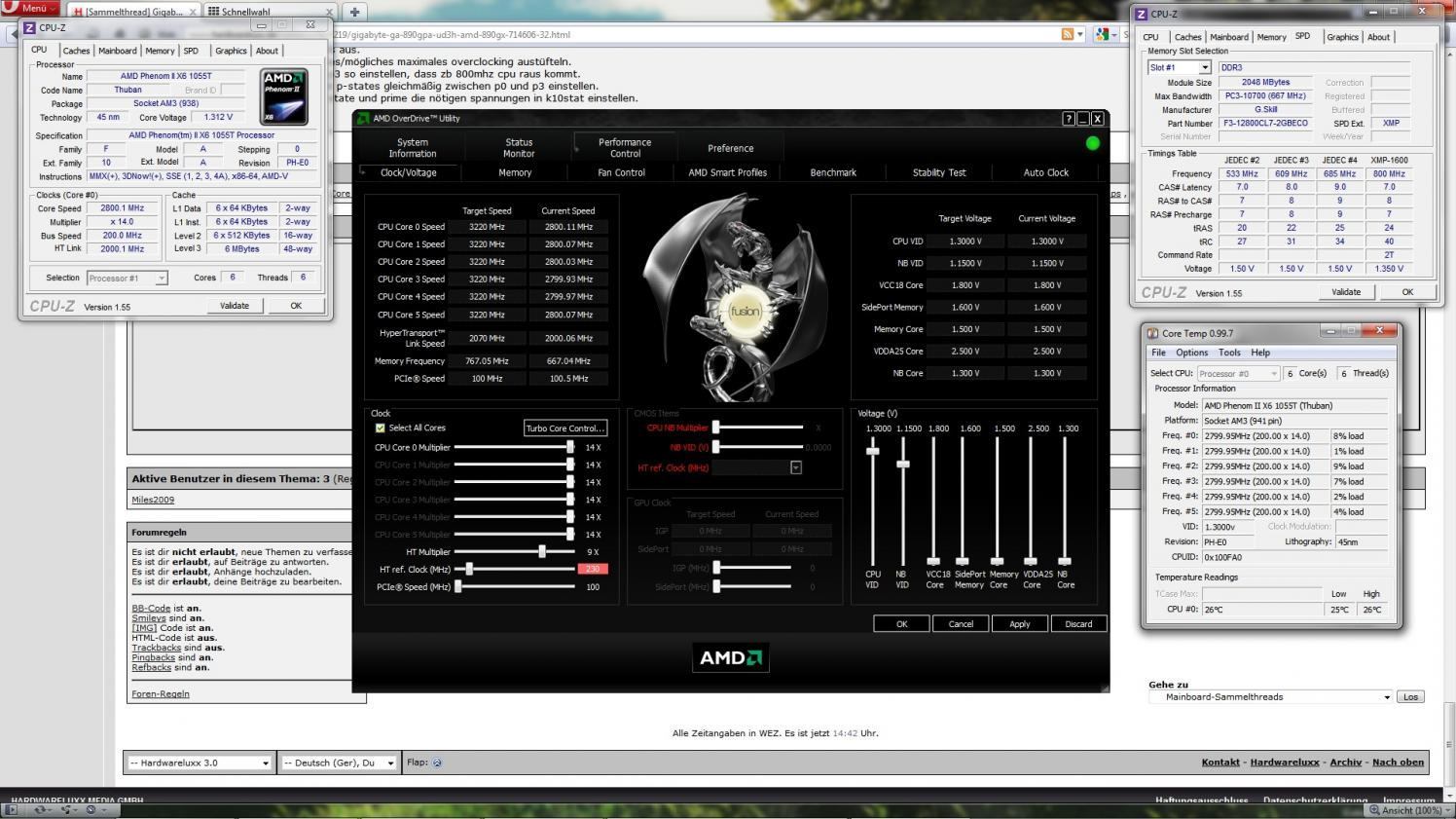Image resolution: width=1456 pixels, height=819 pixels.
Task: Open Foren-Regeln link
Action: [x=161, y=693]
